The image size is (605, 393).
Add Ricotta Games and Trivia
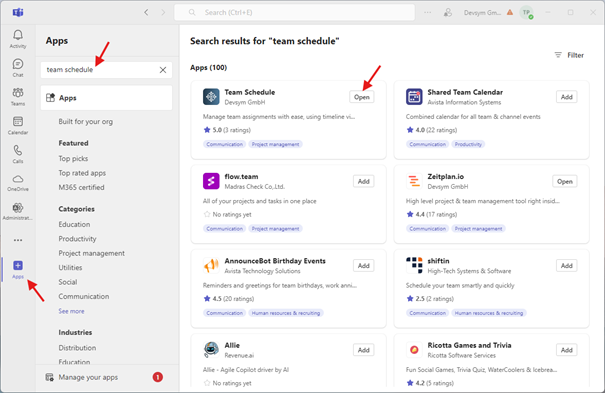click(x=566, y=350)
